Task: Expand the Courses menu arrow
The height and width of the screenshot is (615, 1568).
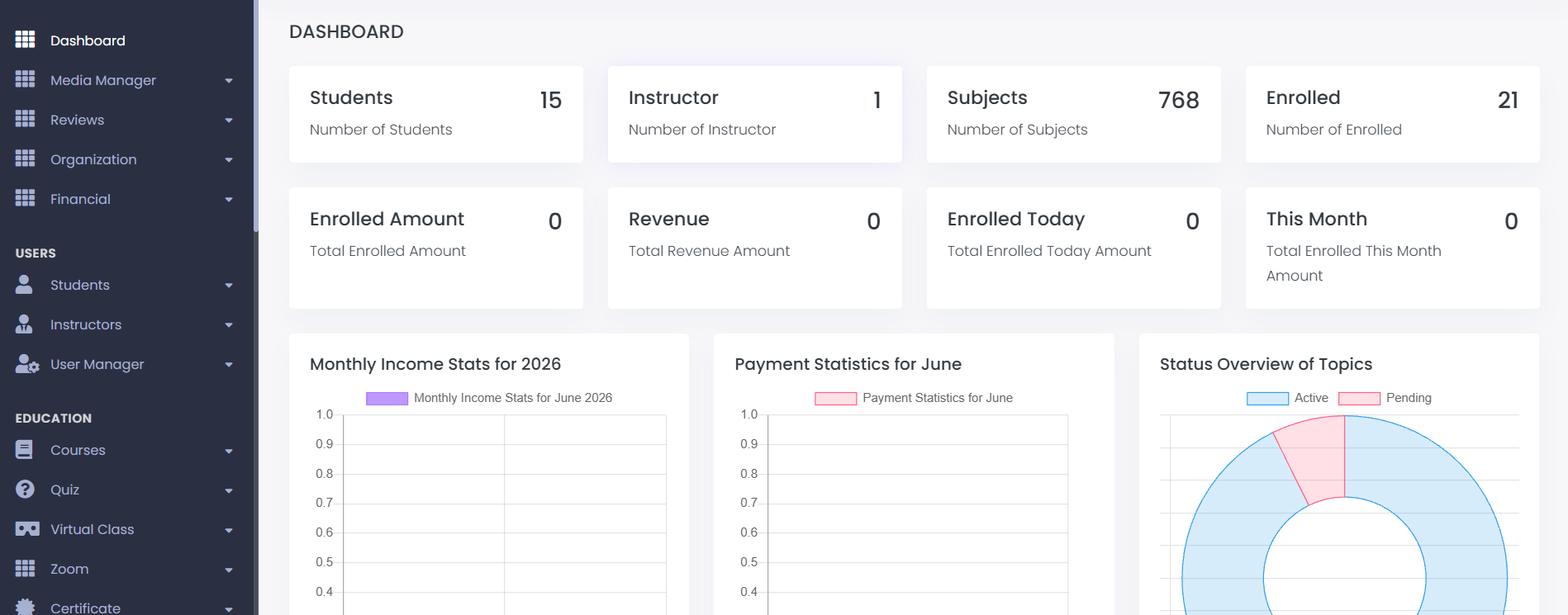Action: click(229, 452)
